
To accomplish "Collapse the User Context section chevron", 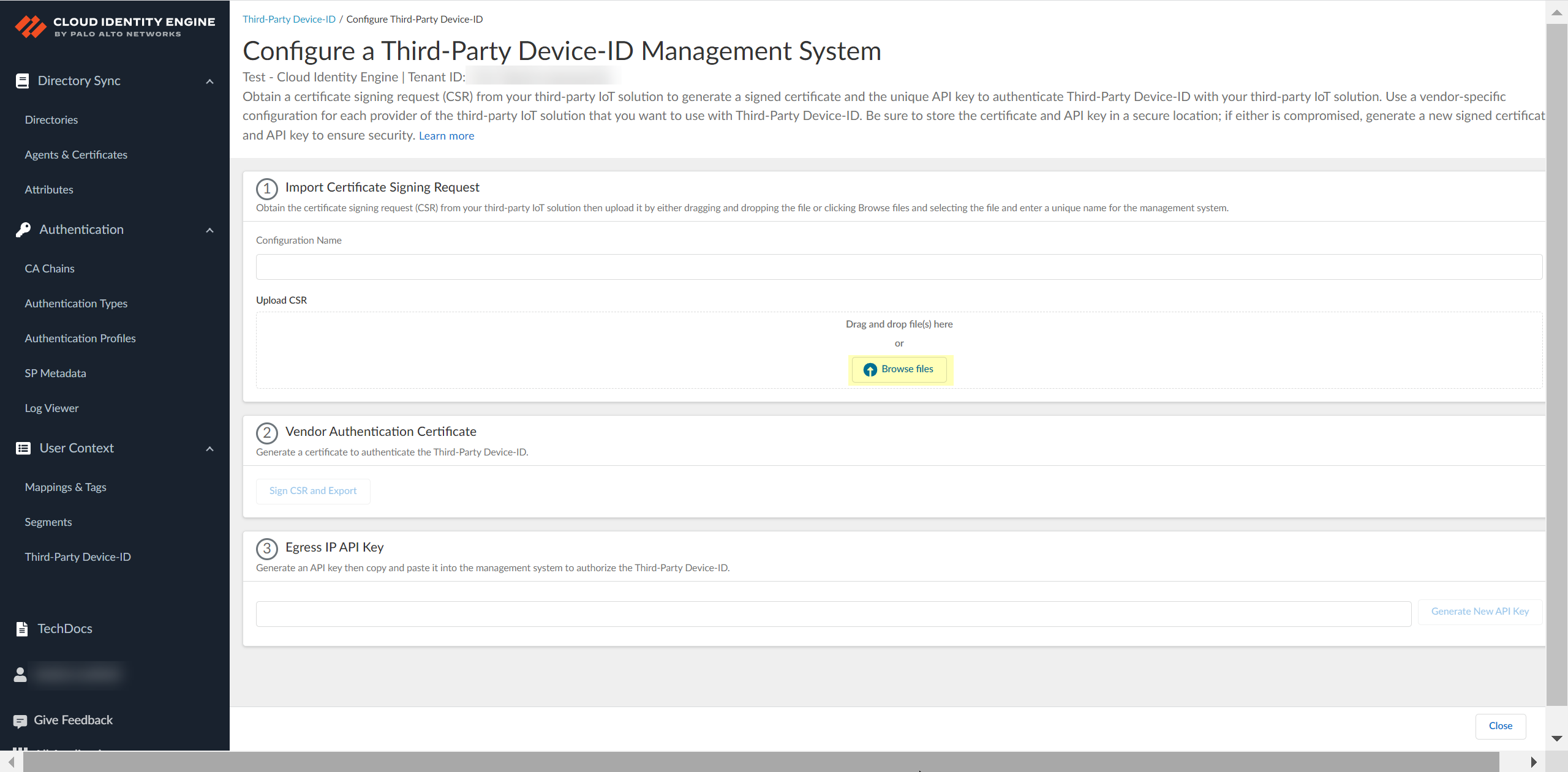I will (x=209, y=449).
